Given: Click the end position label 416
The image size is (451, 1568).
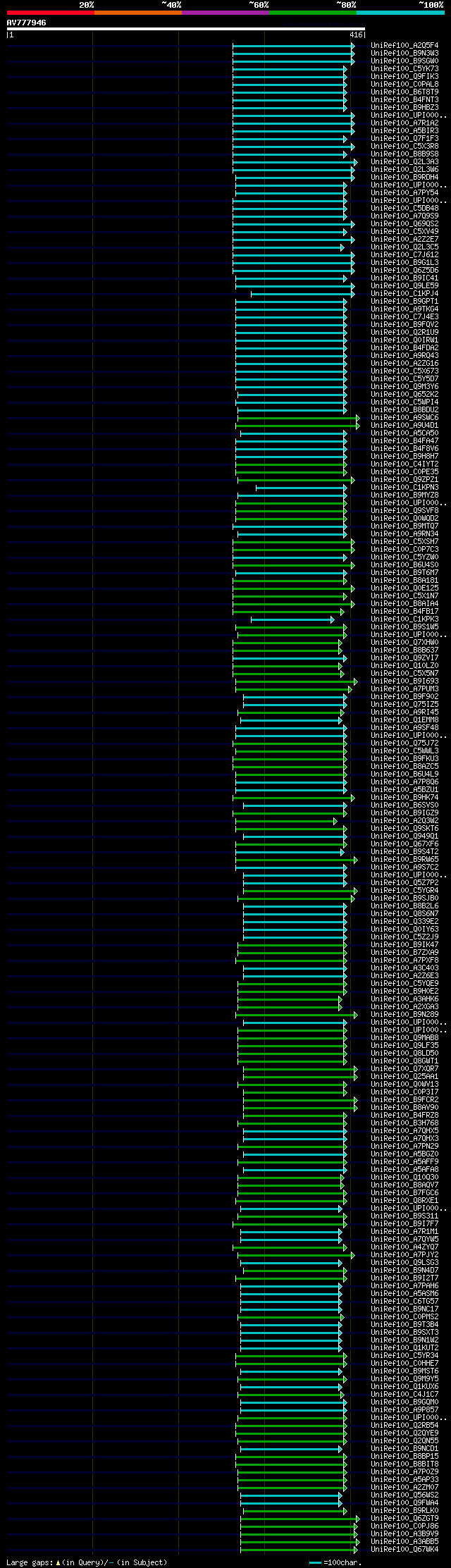Looking at the screenshot, I should [x=355, y=35].
